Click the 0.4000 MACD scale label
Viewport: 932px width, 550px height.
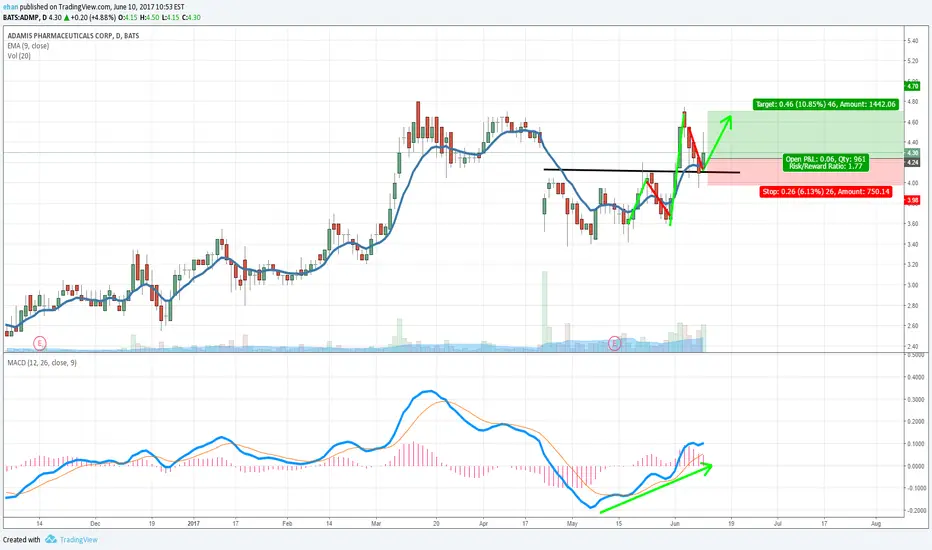point(918,377)
